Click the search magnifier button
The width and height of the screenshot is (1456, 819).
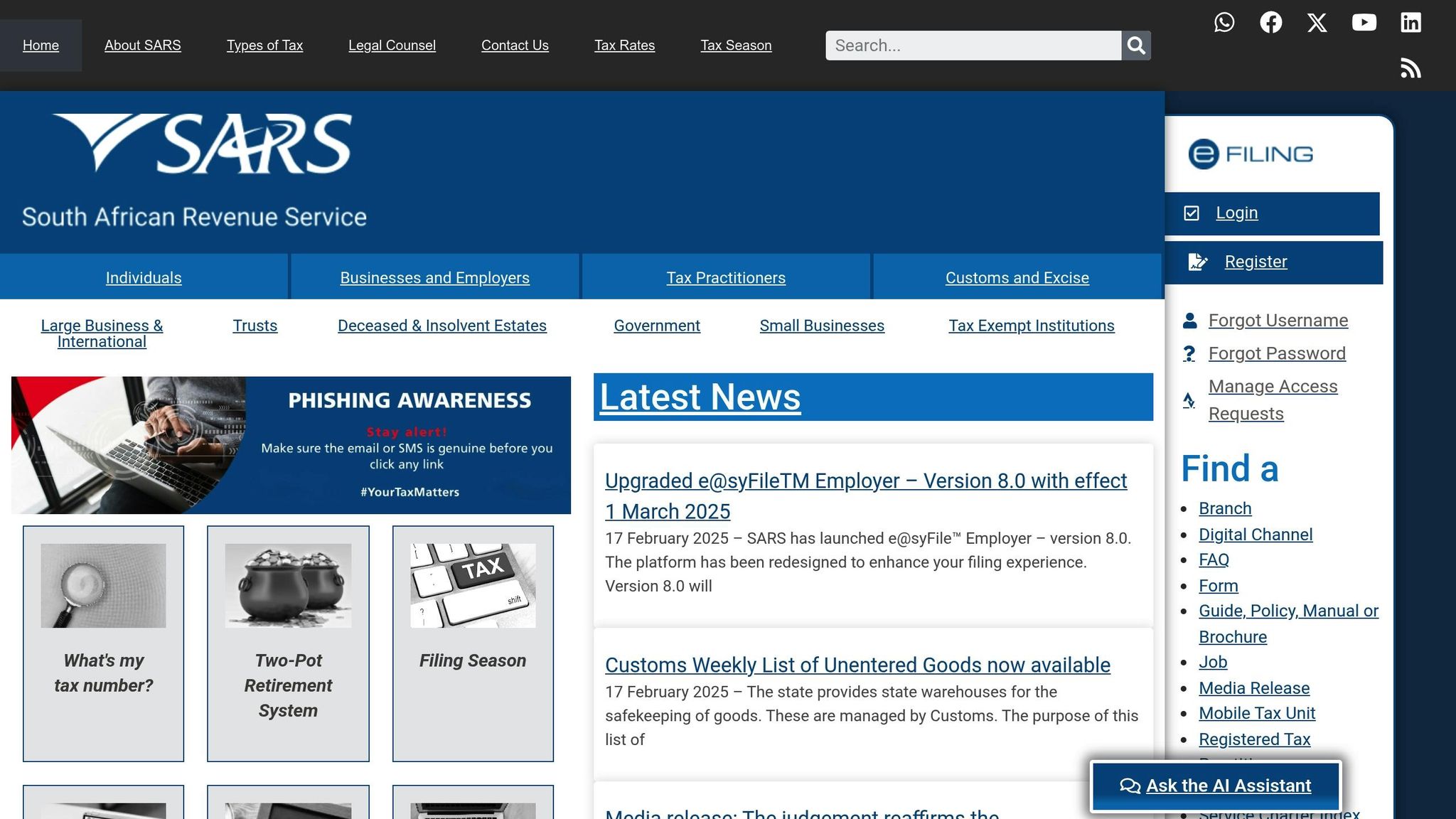pos(1136,45)
